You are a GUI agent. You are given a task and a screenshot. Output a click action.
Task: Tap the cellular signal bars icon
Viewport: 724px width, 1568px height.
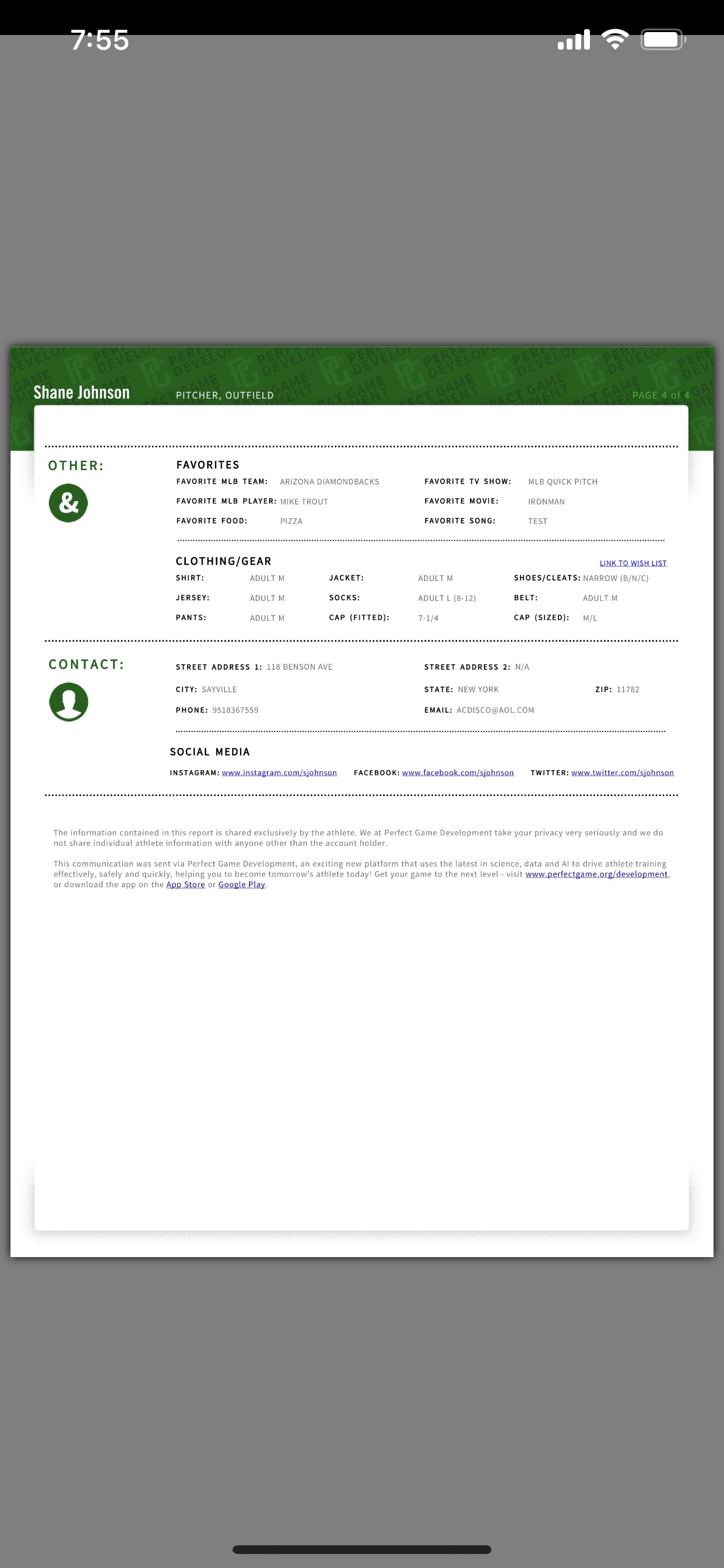click(x=573, y=40)
